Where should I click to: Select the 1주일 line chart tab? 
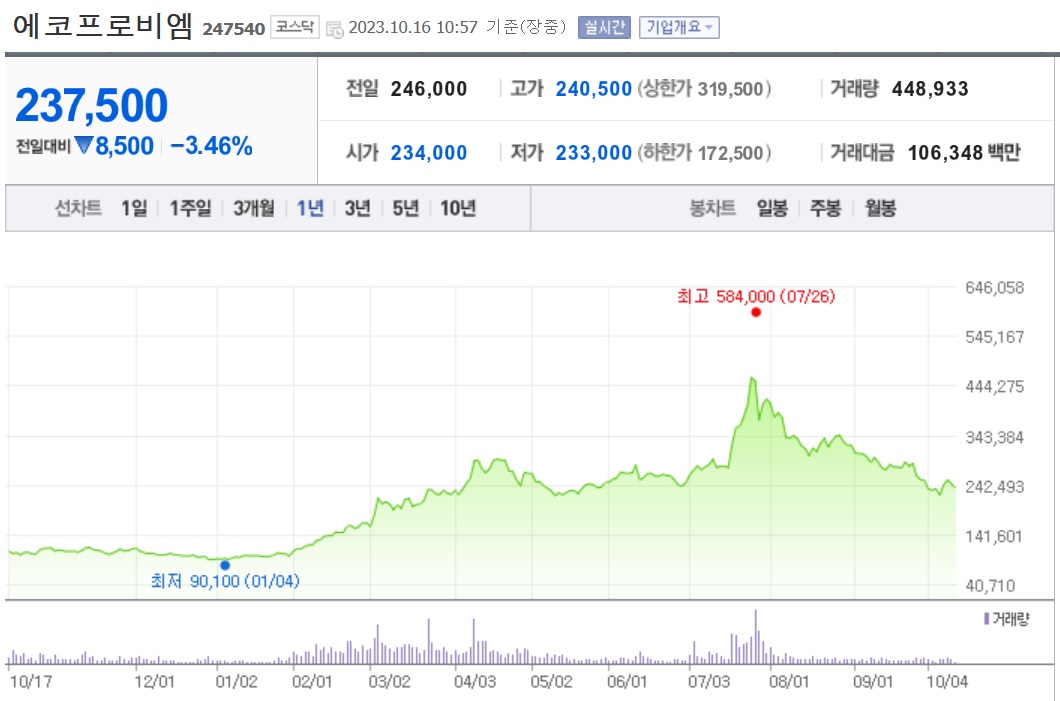190,208
